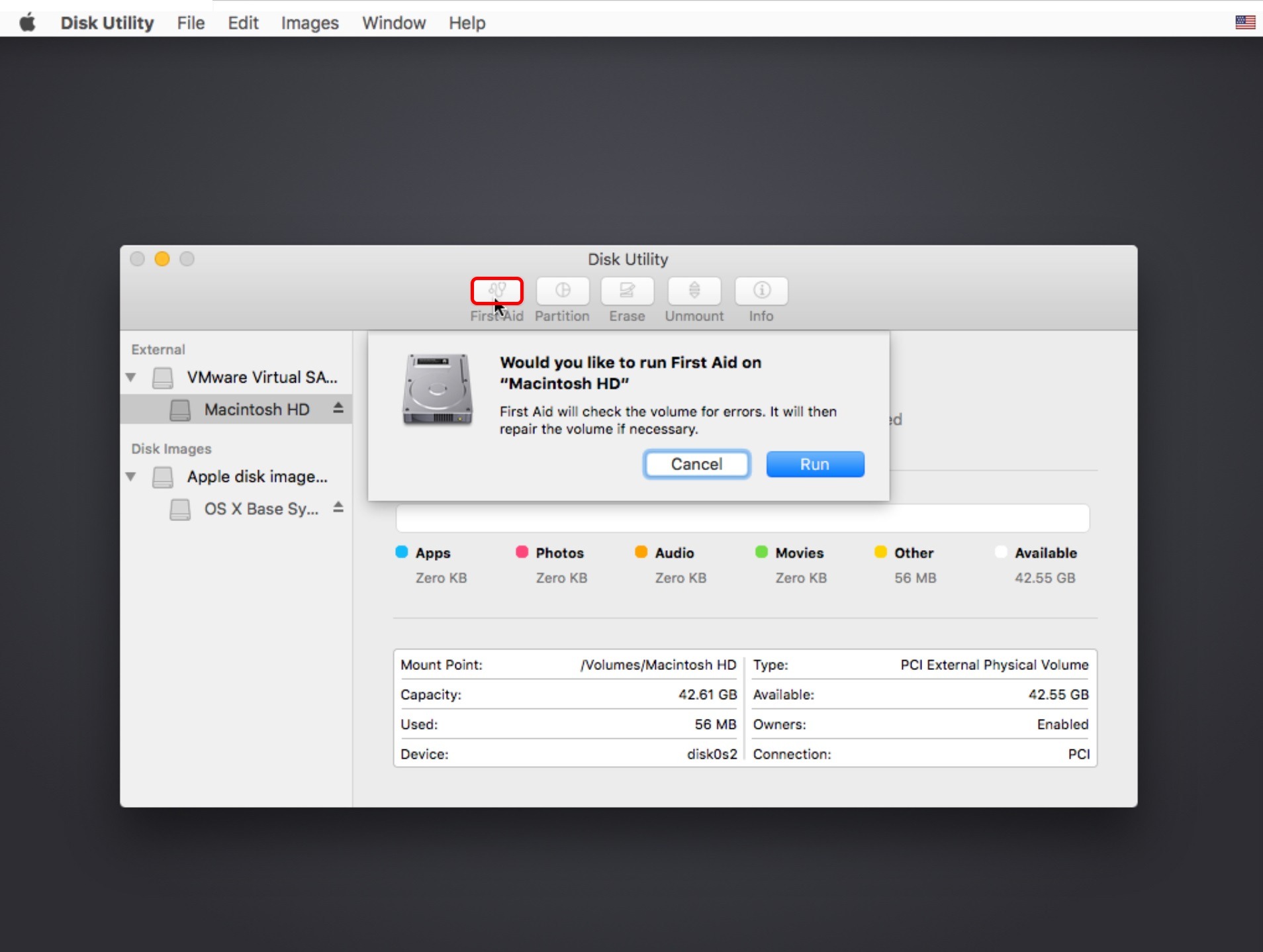Viewport: 1263px width, 952px height.
Task: Cancel the First Aid dialog
Action: (697, 464)
